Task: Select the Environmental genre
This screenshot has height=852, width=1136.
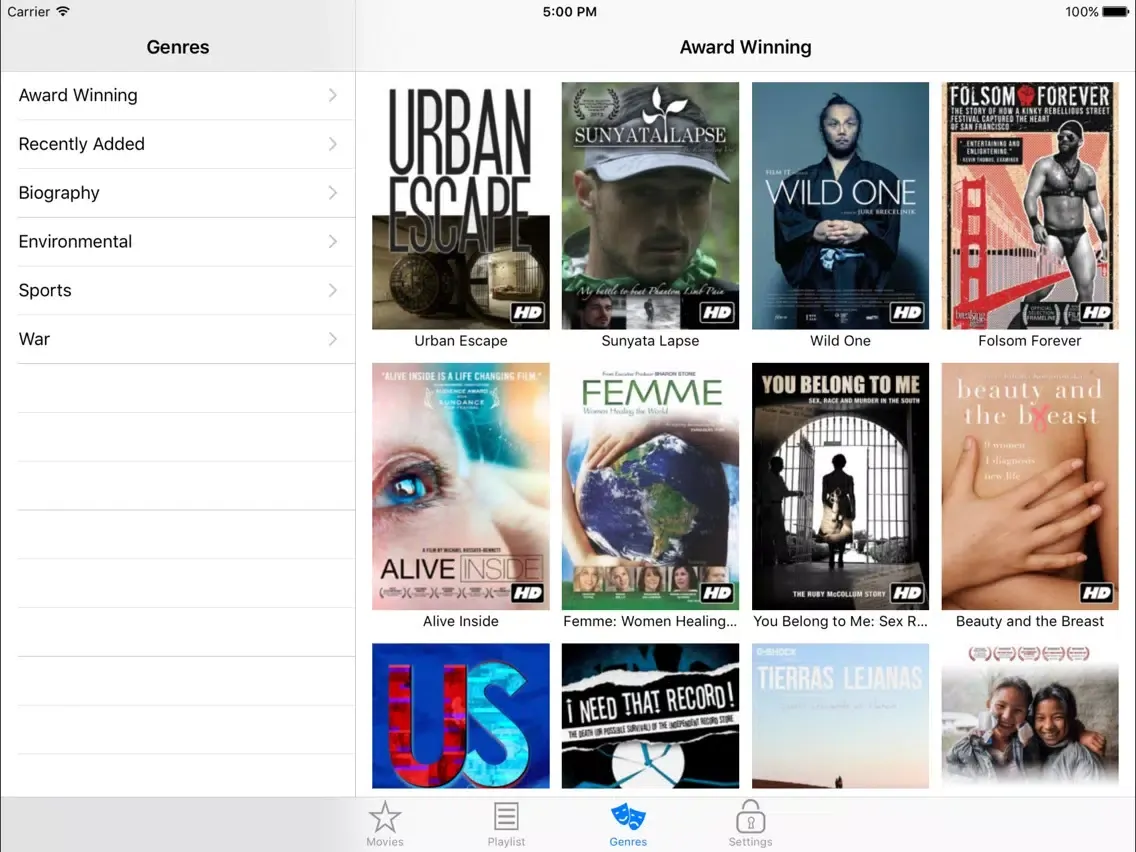Action: click(178, 241)
